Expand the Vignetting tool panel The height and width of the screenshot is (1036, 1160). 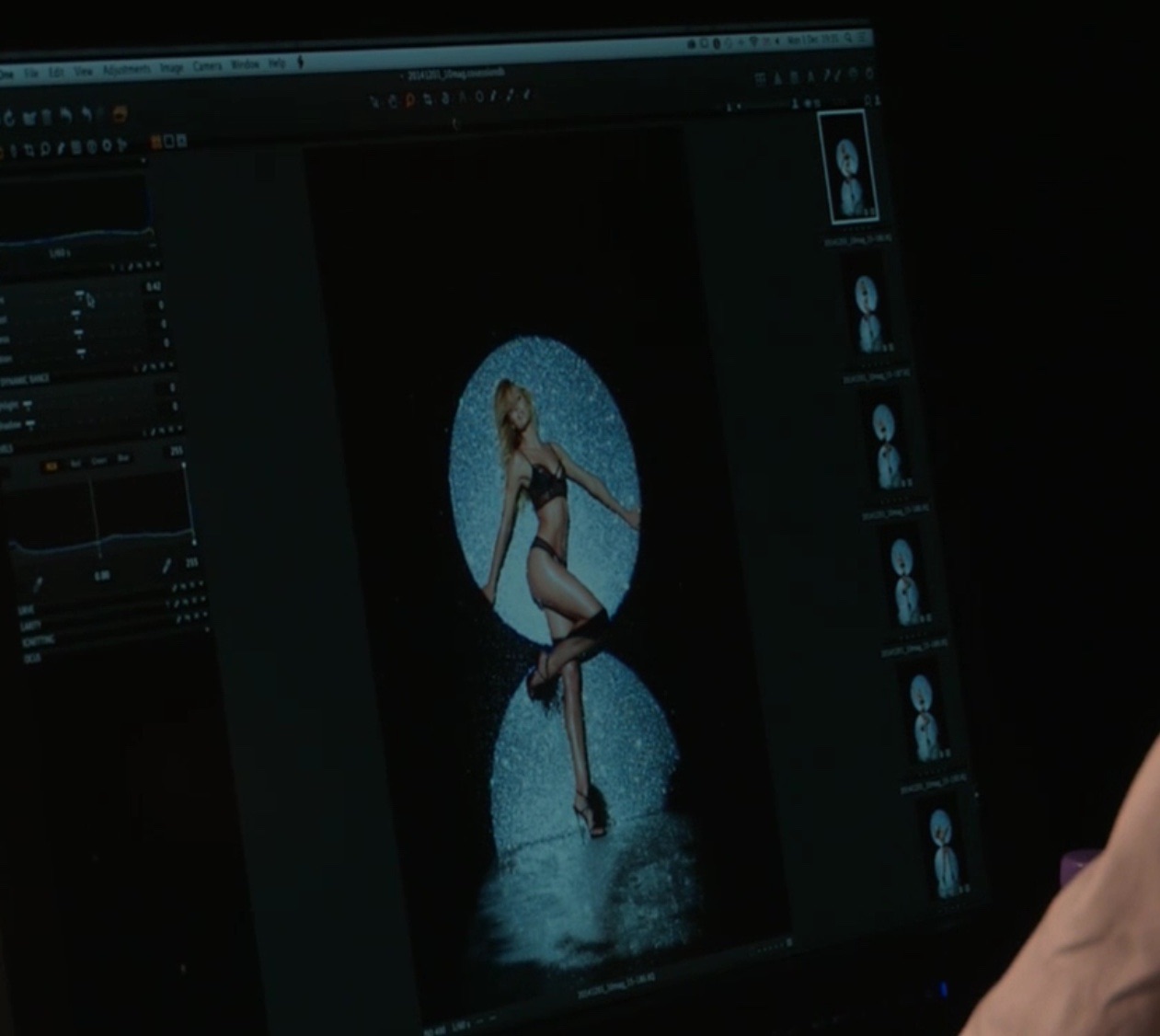pyautogui.click(x=39, y=642)
